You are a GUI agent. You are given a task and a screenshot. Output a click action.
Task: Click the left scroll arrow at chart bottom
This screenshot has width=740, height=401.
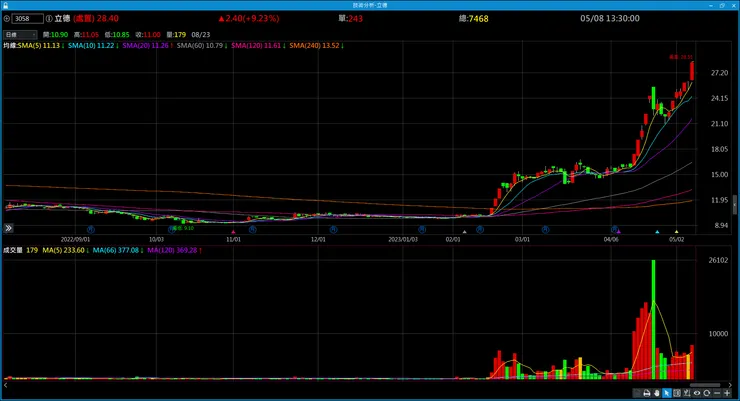coord(6,385)
